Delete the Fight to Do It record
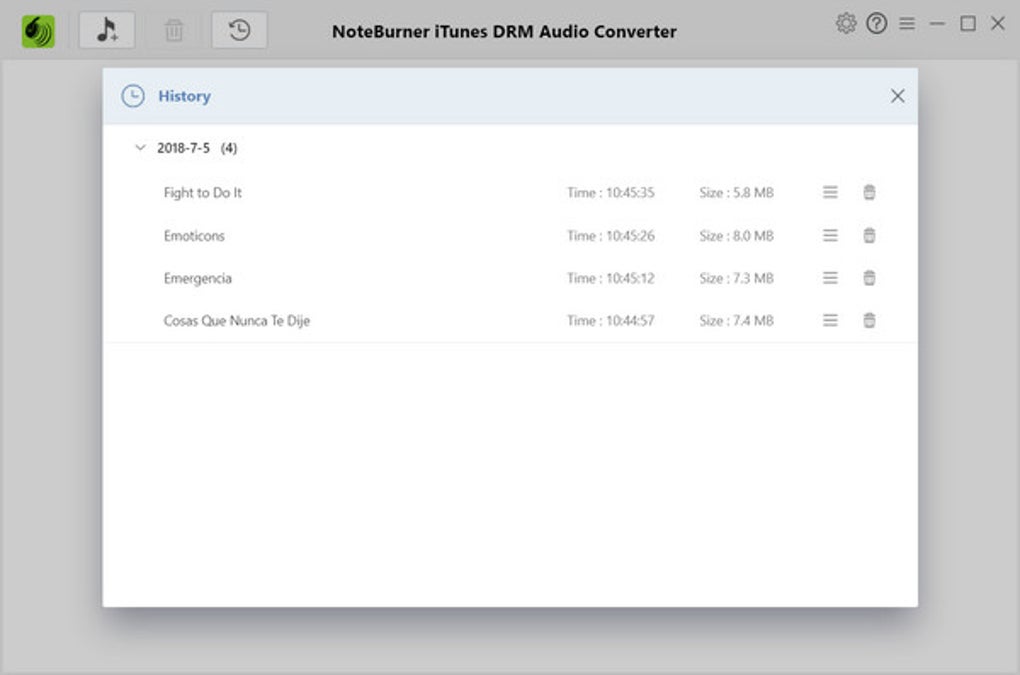This screenshot has height=675, width=1020. [869, 192]
